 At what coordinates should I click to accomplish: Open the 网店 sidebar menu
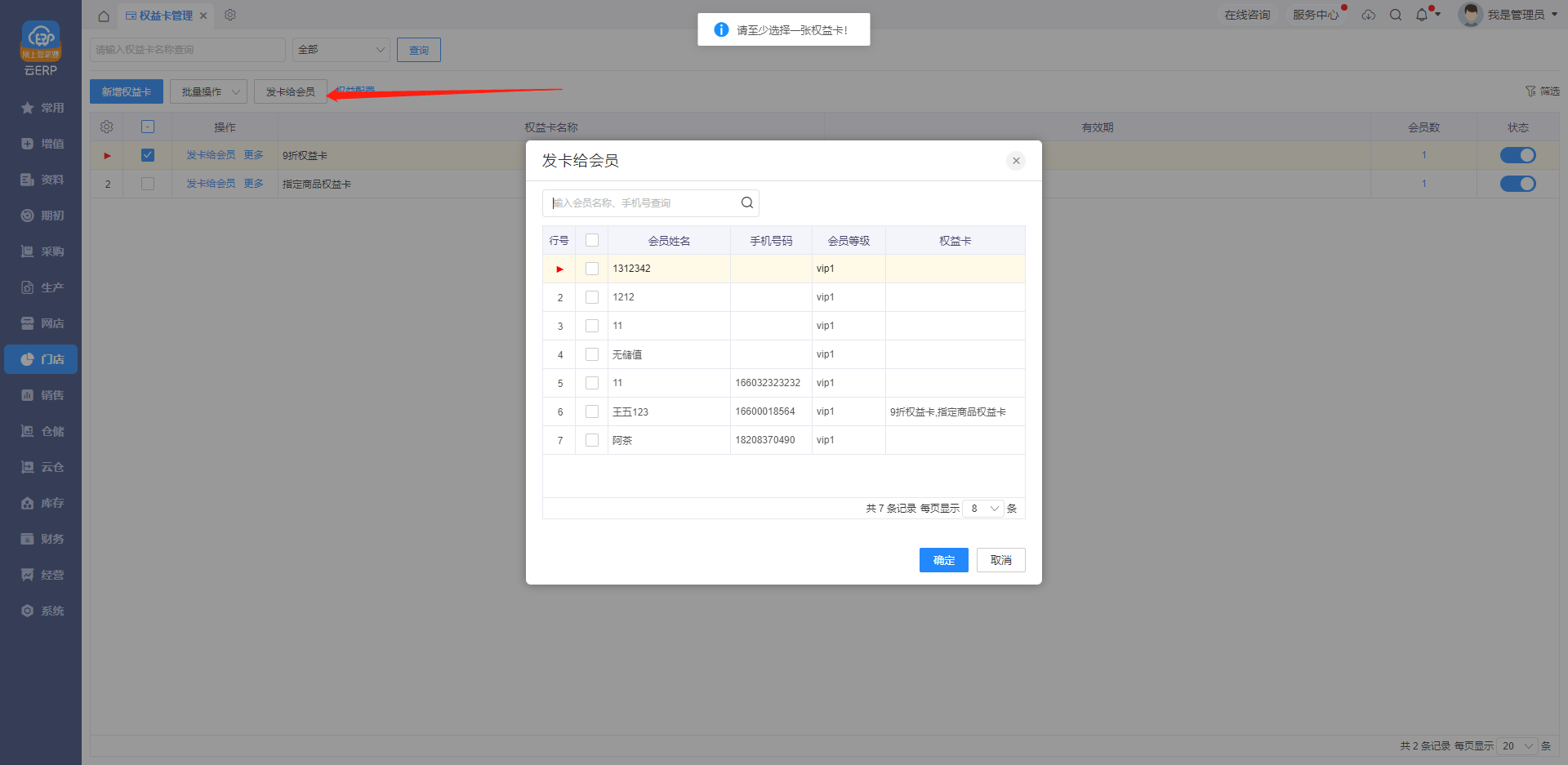click(41, 323)
